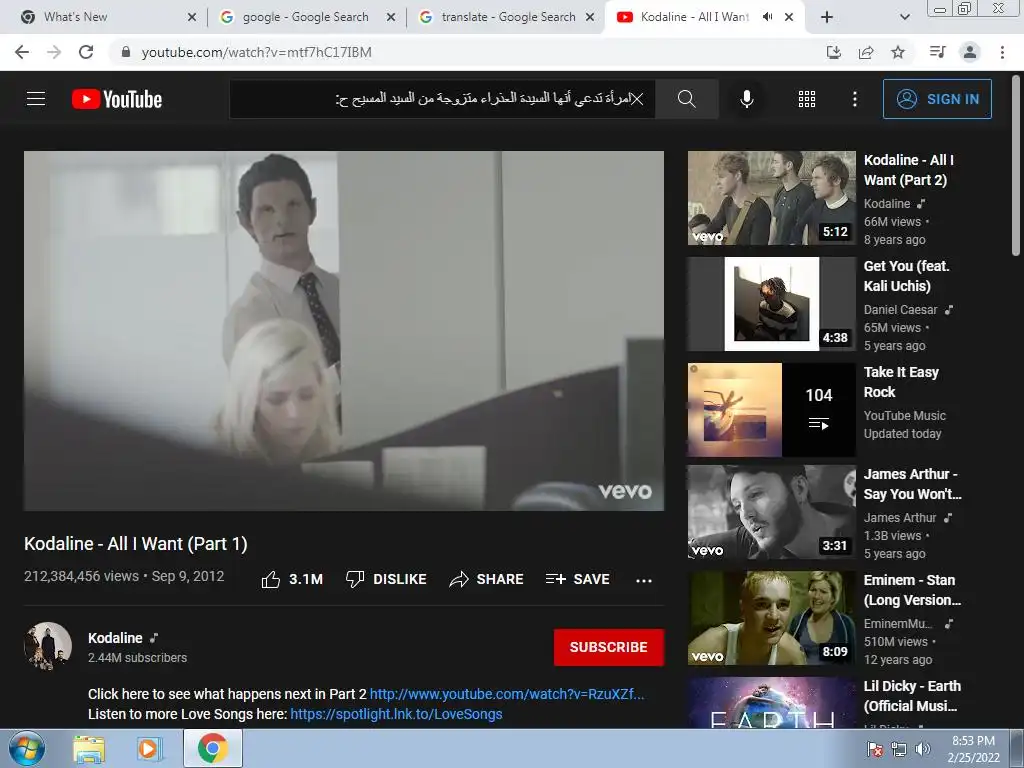
Task: Go to YouTube home via logo
Action: tap(117, 99)
